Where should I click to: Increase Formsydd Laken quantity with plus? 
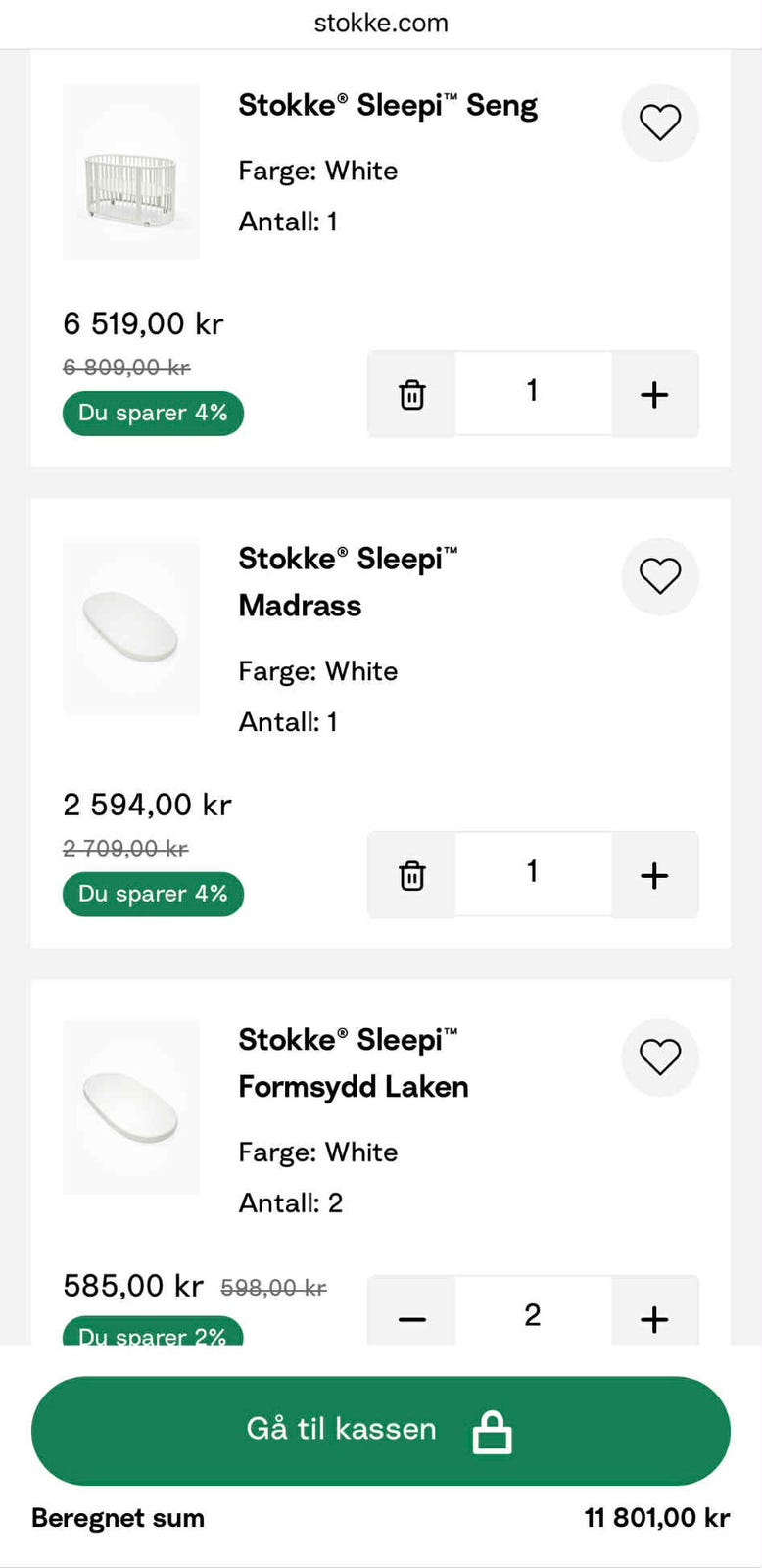point(654,1318)
